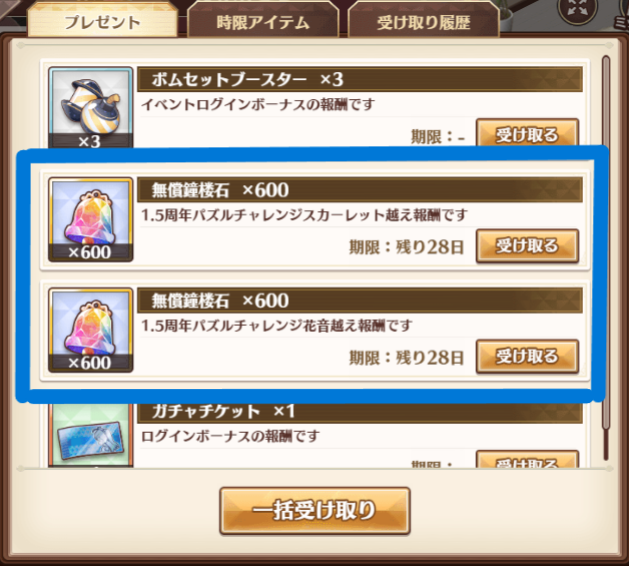This screenshot has height=566, width=629.
Task: Claim the 花音越え報酬 with 受け取る
Action: click(x=527, y=356)
